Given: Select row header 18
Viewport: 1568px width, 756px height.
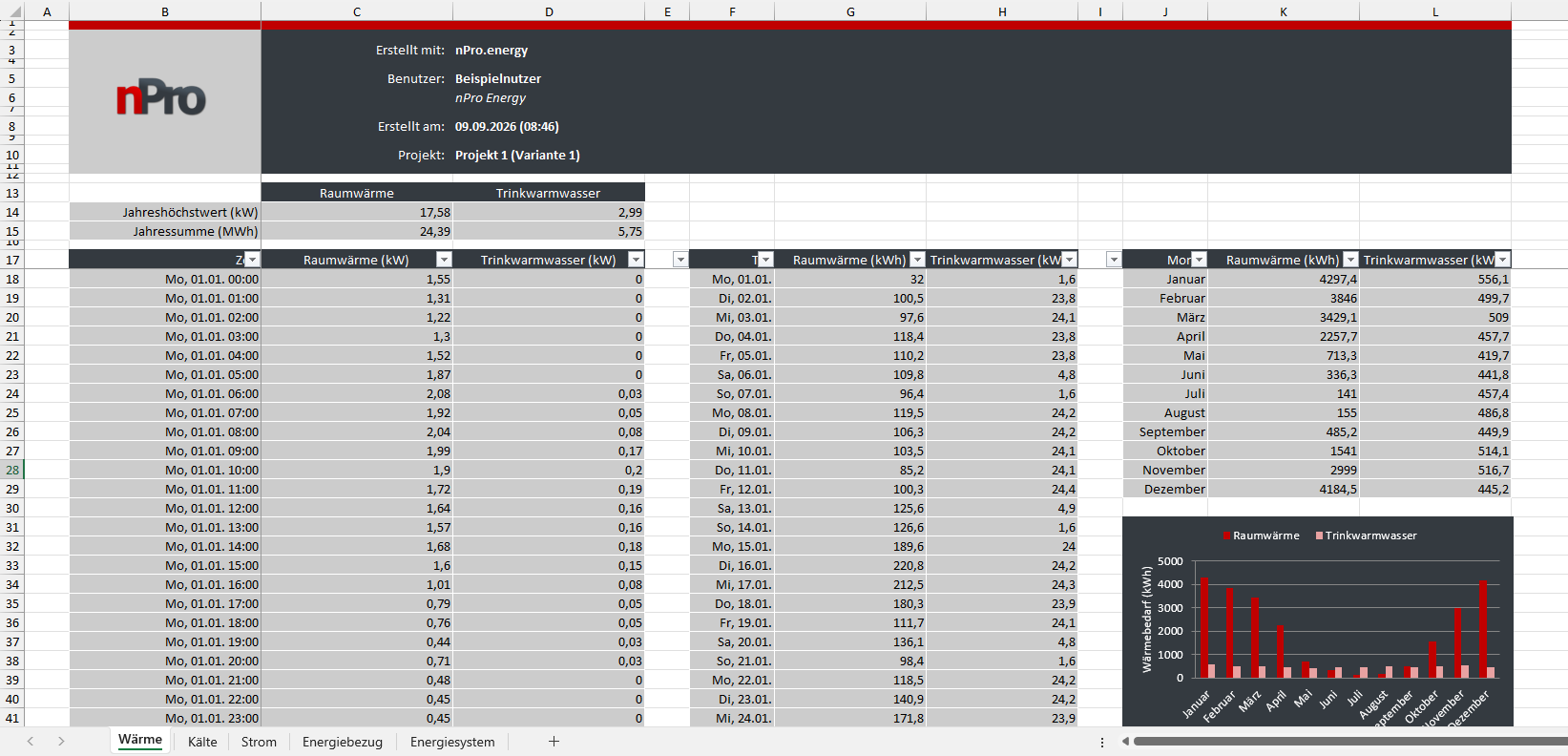Looking at the screenshot, I should [12, 279].
